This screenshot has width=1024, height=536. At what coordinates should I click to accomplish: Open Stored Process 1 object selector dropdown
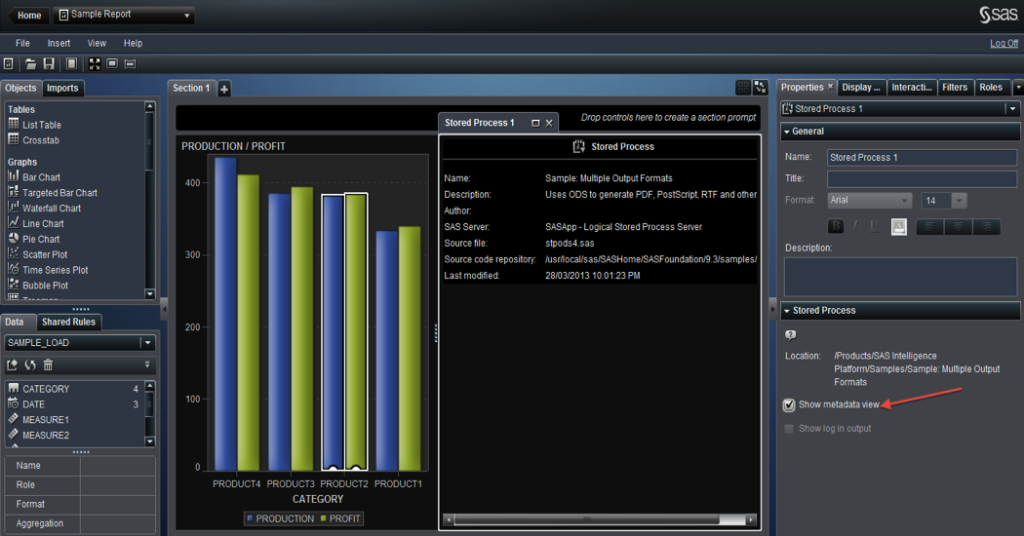point(1012,109)
